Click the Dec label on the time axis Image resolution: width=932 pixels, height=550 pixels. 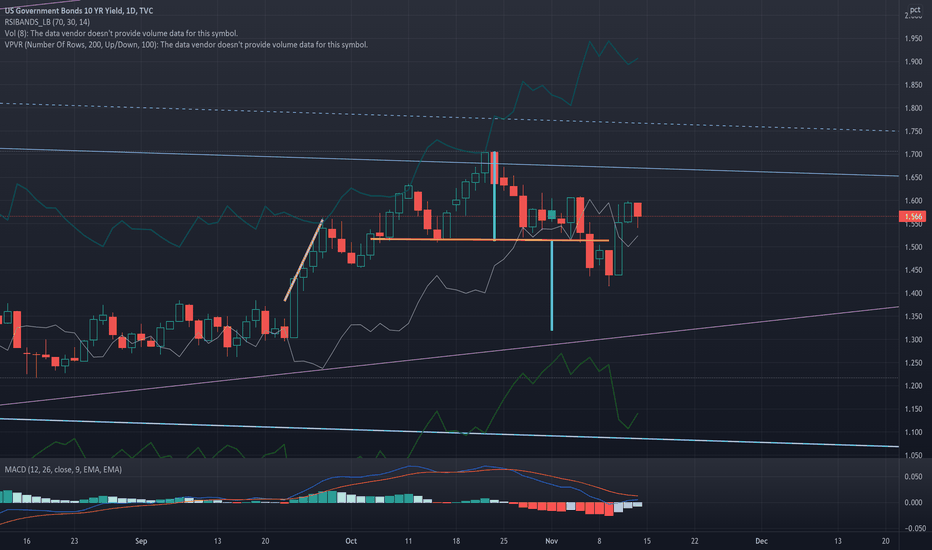[x=761, y=541]
